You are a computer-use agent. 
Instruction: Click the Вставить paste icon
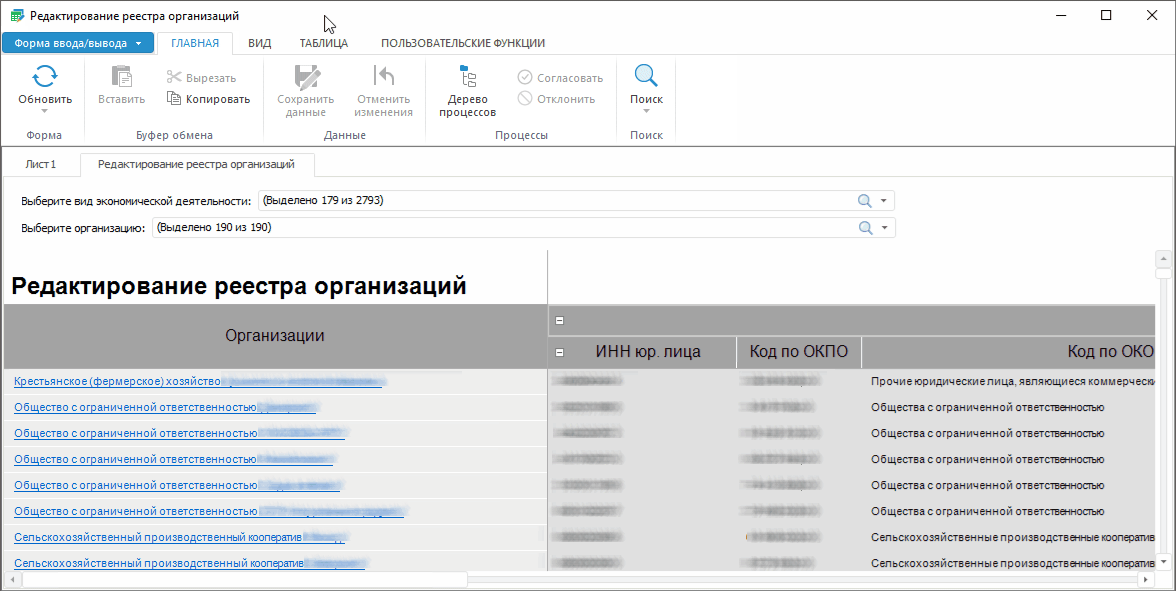[121, 77]
